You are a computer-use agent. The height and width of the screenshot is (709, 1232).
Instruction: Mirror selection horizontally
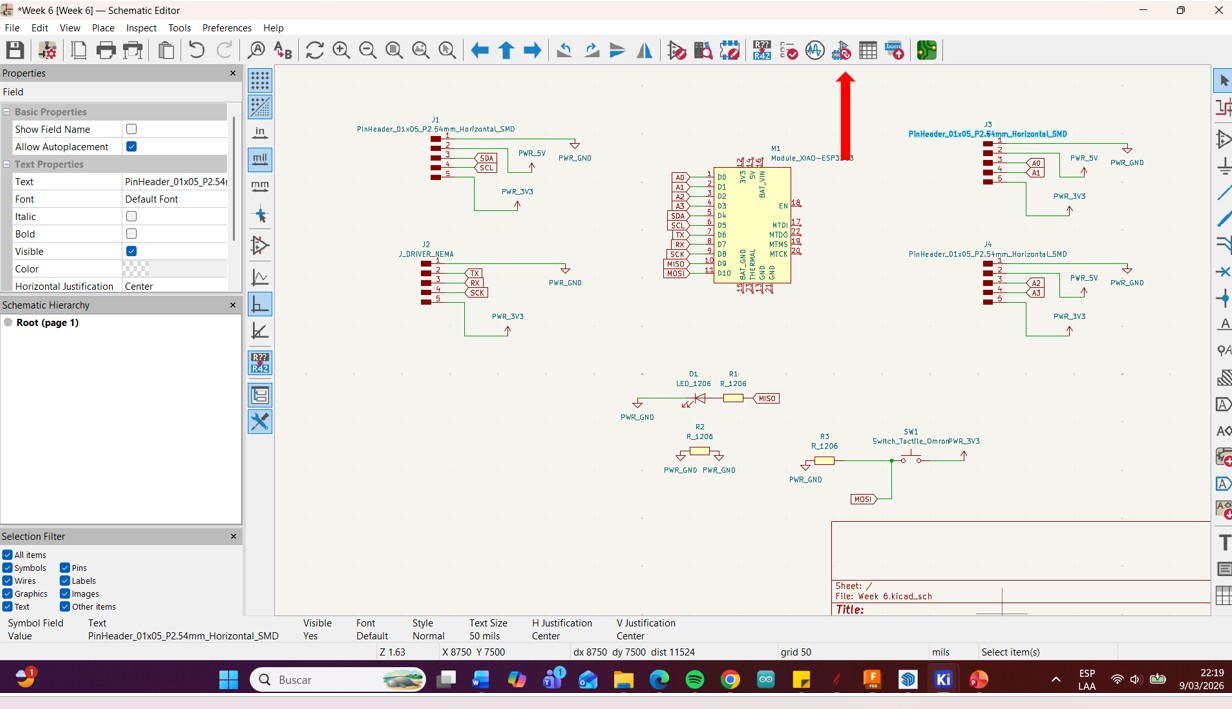click(x=644, y=50)
